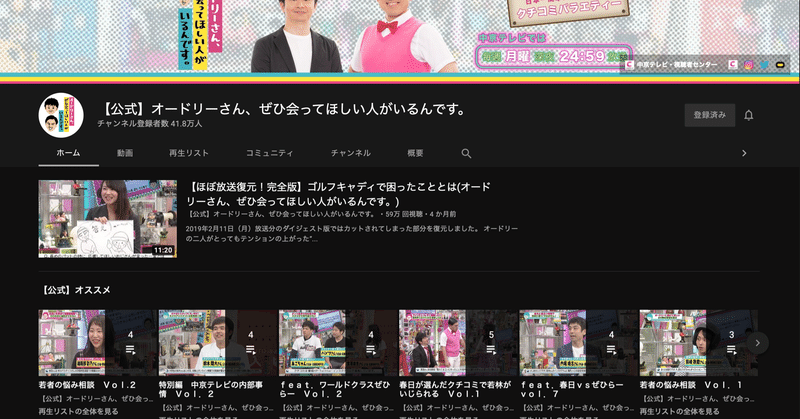Screen dimensions: 800x419
Task: Open the 中京テレビ・視聴者センター banner link
Action: 671,65
